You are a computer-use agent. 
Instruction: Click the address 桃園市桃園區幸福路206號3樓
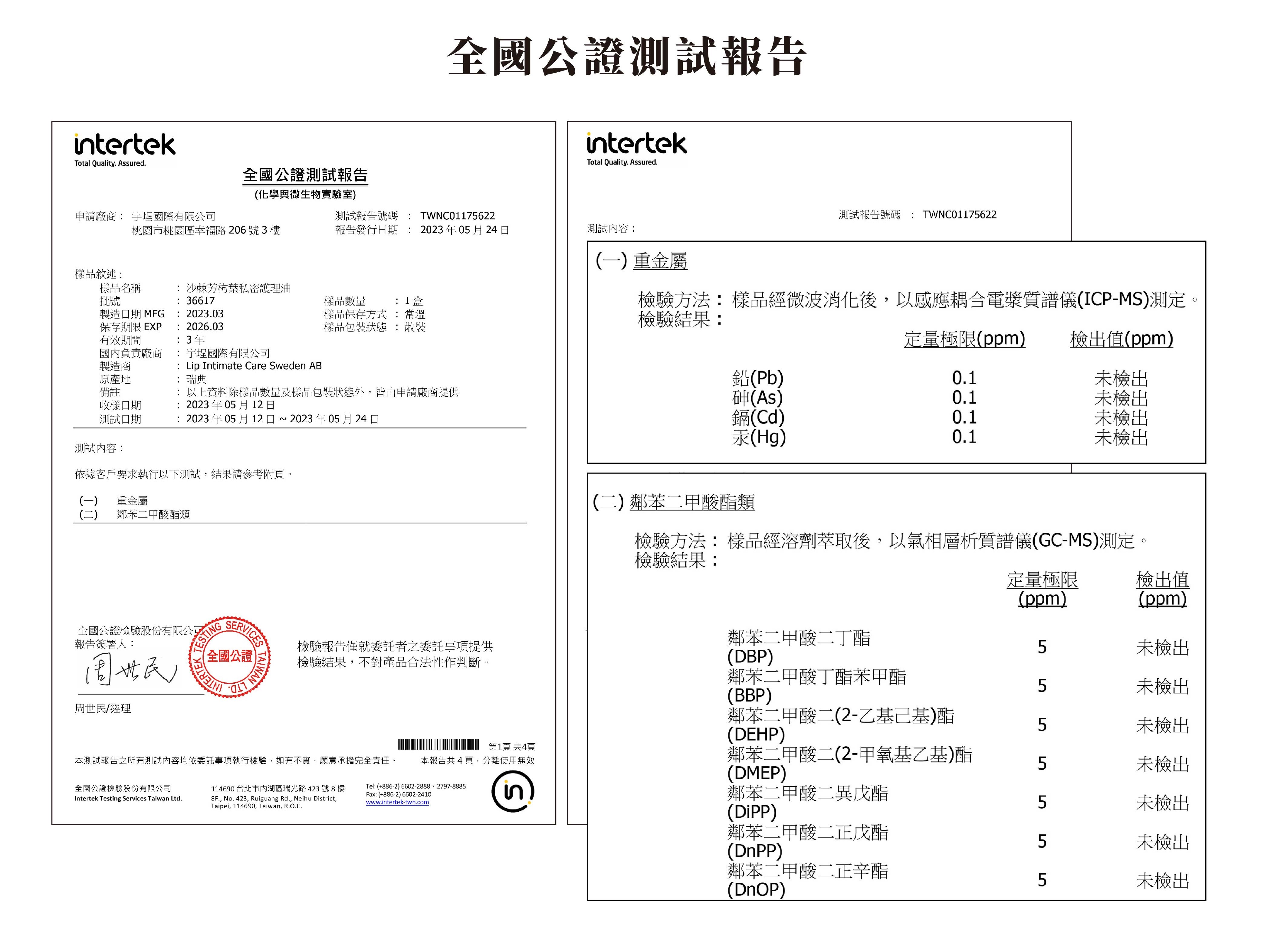pos(206,230)
